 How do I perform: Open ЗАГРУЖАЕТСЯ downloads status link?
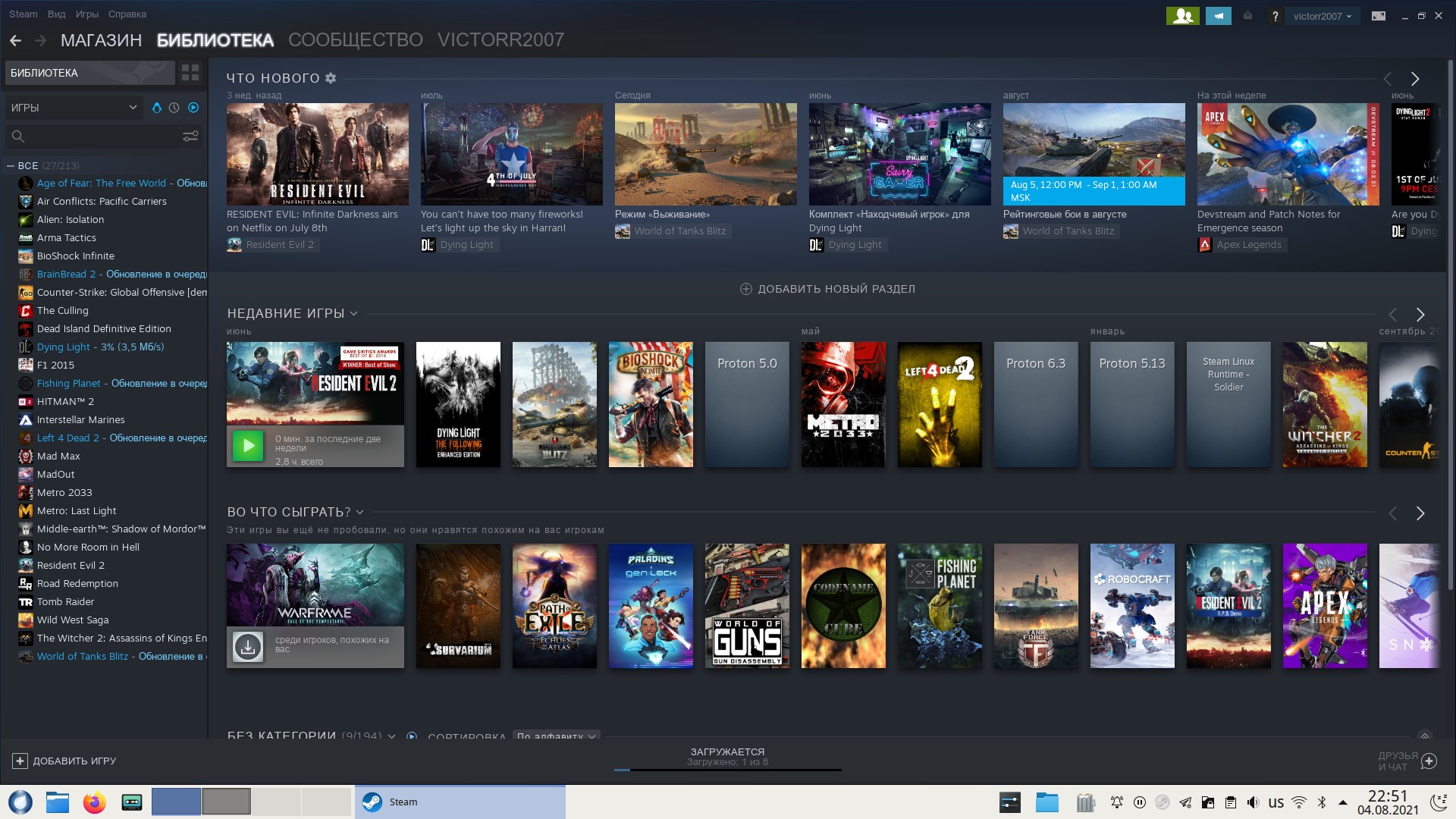727,752
